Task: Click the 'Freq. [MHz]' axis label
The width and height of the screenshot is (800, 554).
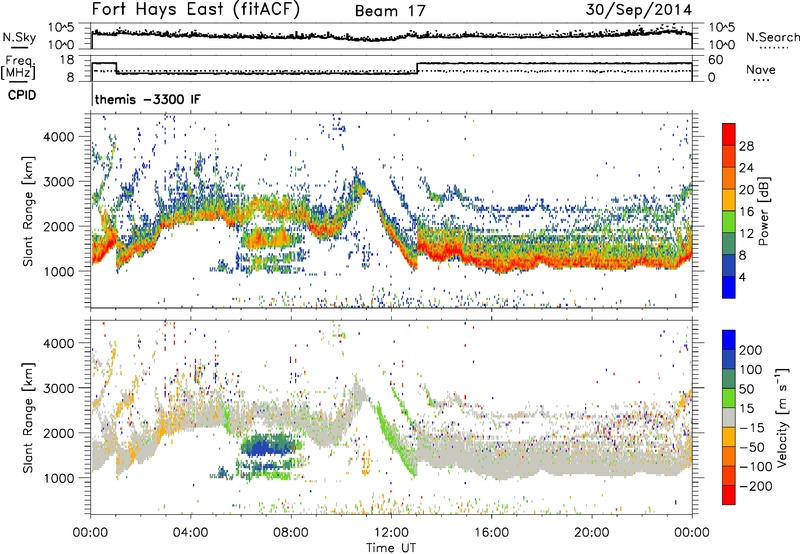Action: pyautogui.click(x=18, y=67)
